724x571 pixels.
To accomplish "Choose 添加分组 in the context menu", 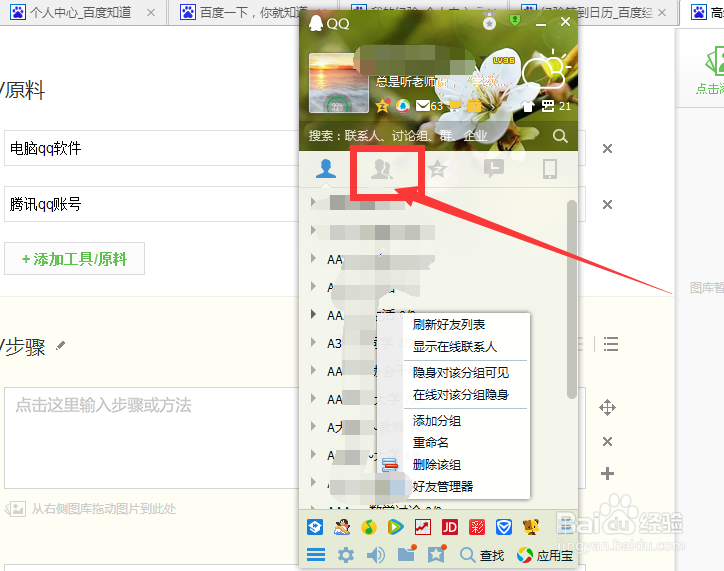I will click(x=437, y=421).
